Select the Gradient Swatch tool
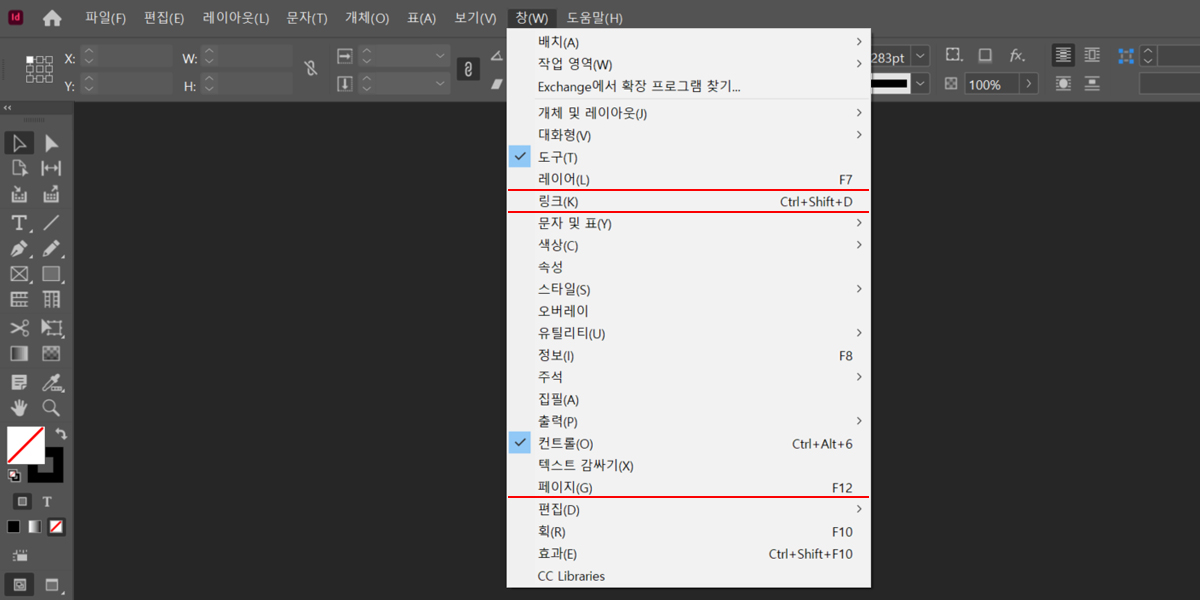Viewport: 1200px width, 600px height. click(x=19, y=352)
